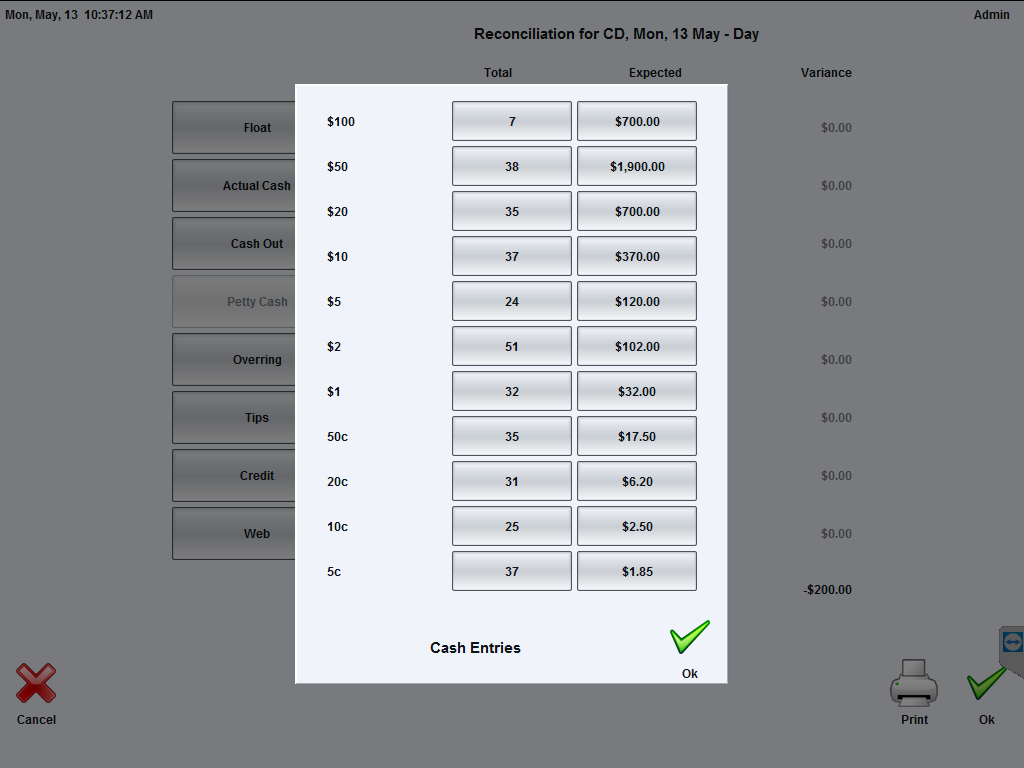Confirm Cash Entries with the green checkmark
The image size is (1024, 768).
pos(688,637)
